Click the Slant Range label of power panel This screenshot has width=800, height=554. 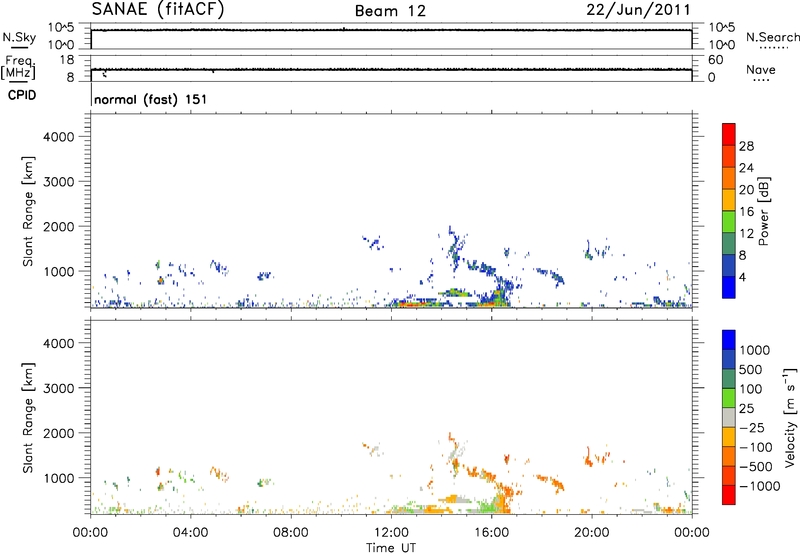28,211
